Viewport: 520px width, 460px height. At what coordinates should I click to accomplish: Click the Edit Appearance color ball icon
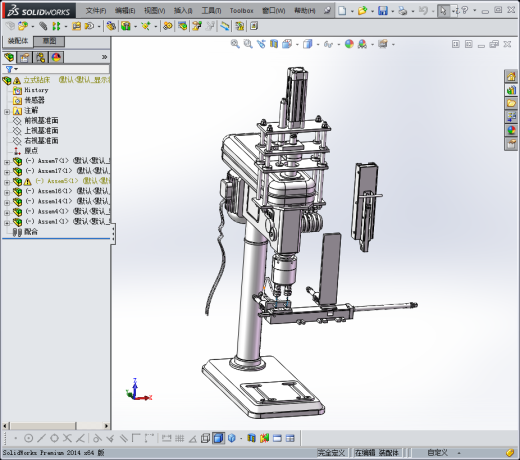pos(349,44)
